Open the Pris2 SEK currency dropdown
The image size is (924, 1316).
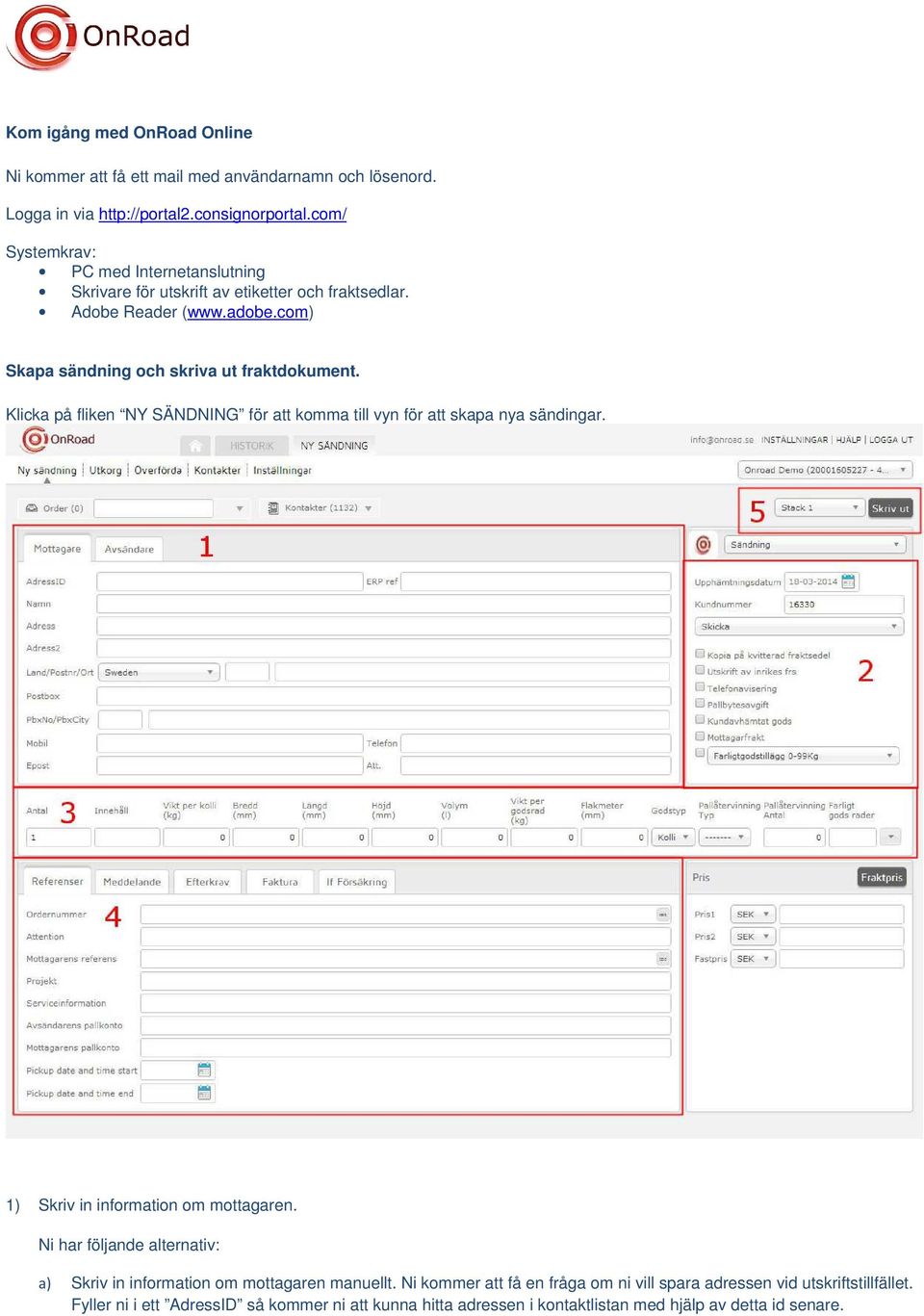[x=754, y=936]
